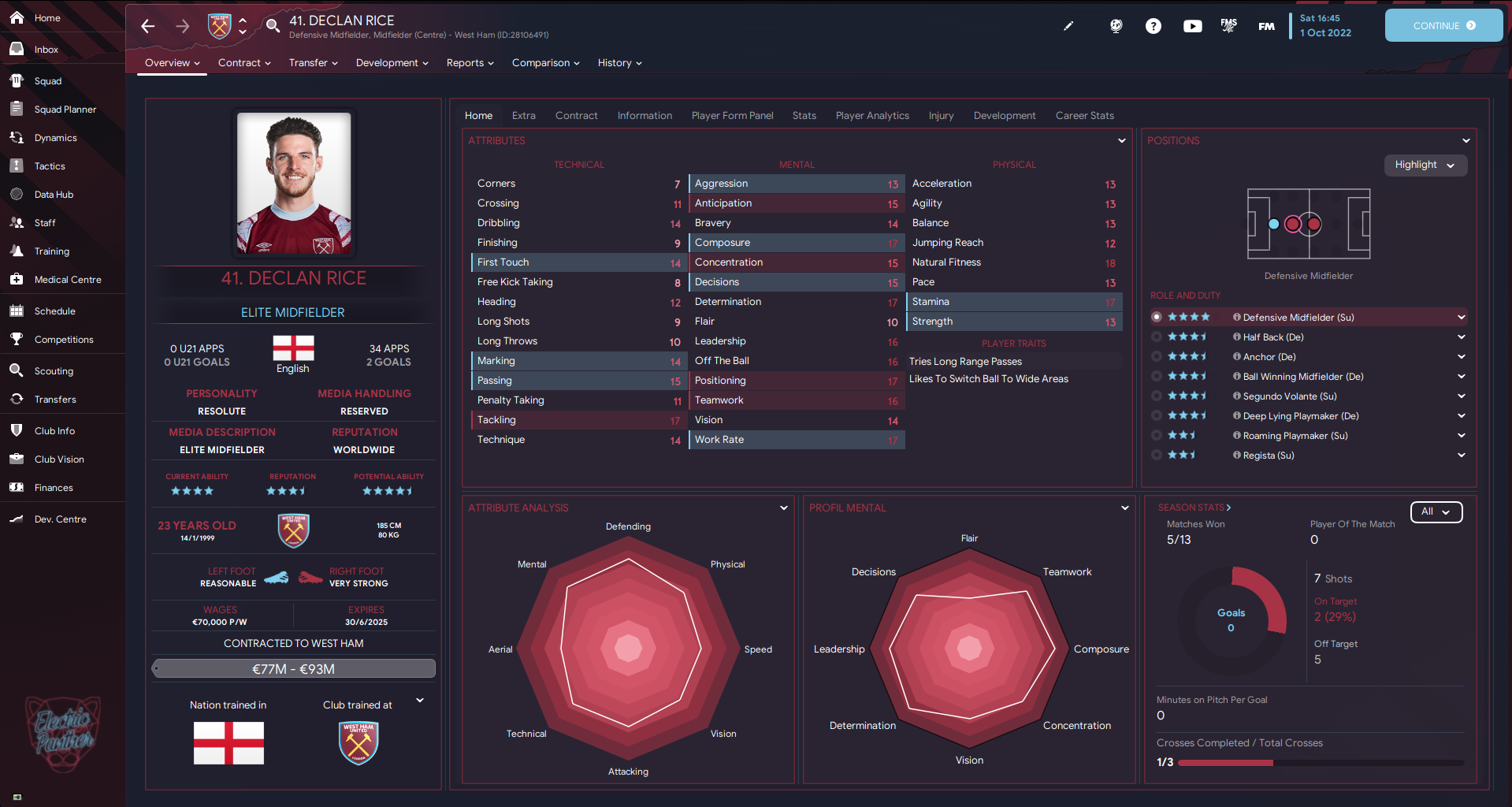
Task: Open the Overview menu
Action: (173, 63)
